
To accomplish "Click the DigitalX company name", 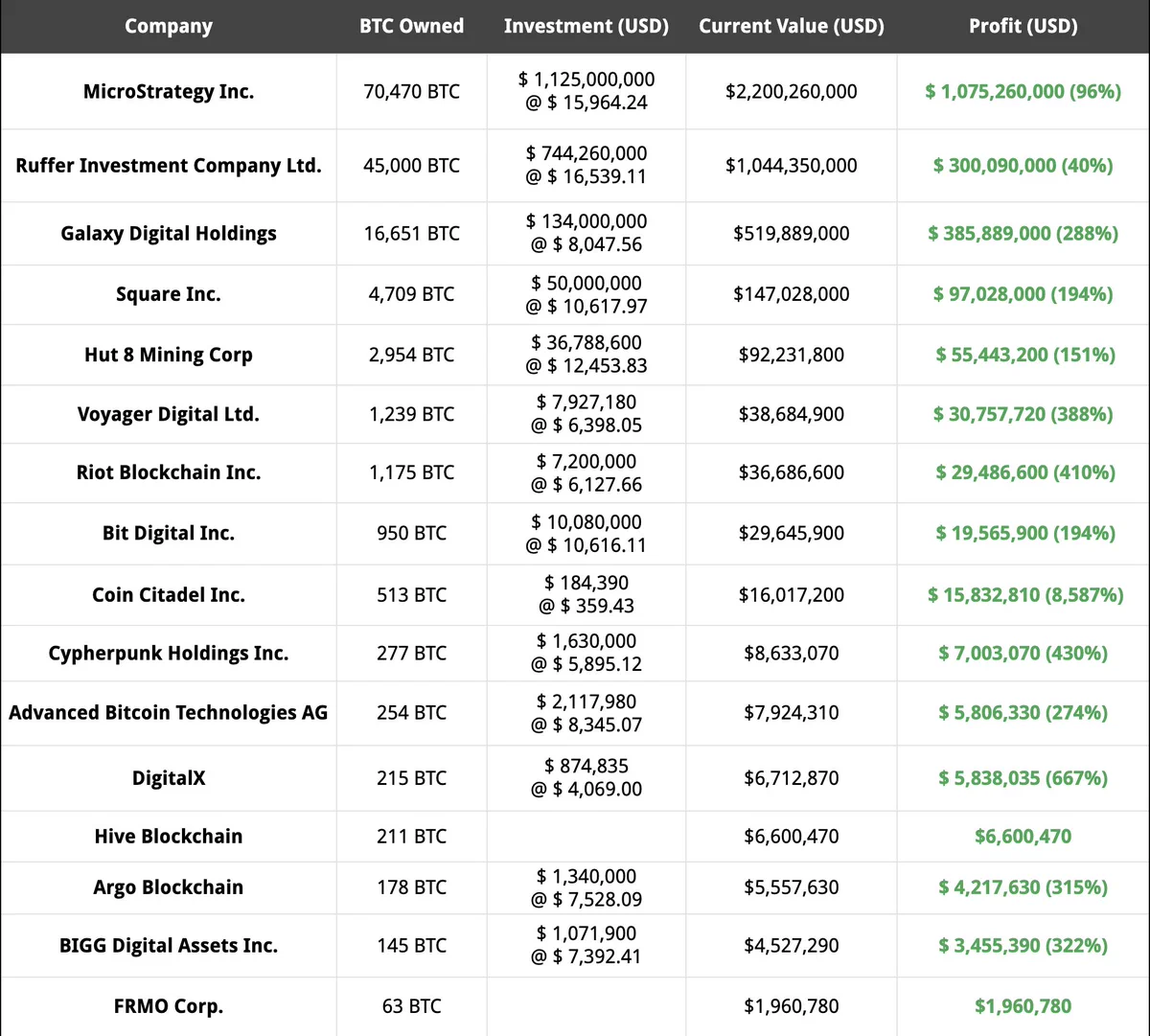I will pyautogui.click(x=169, y=778).
